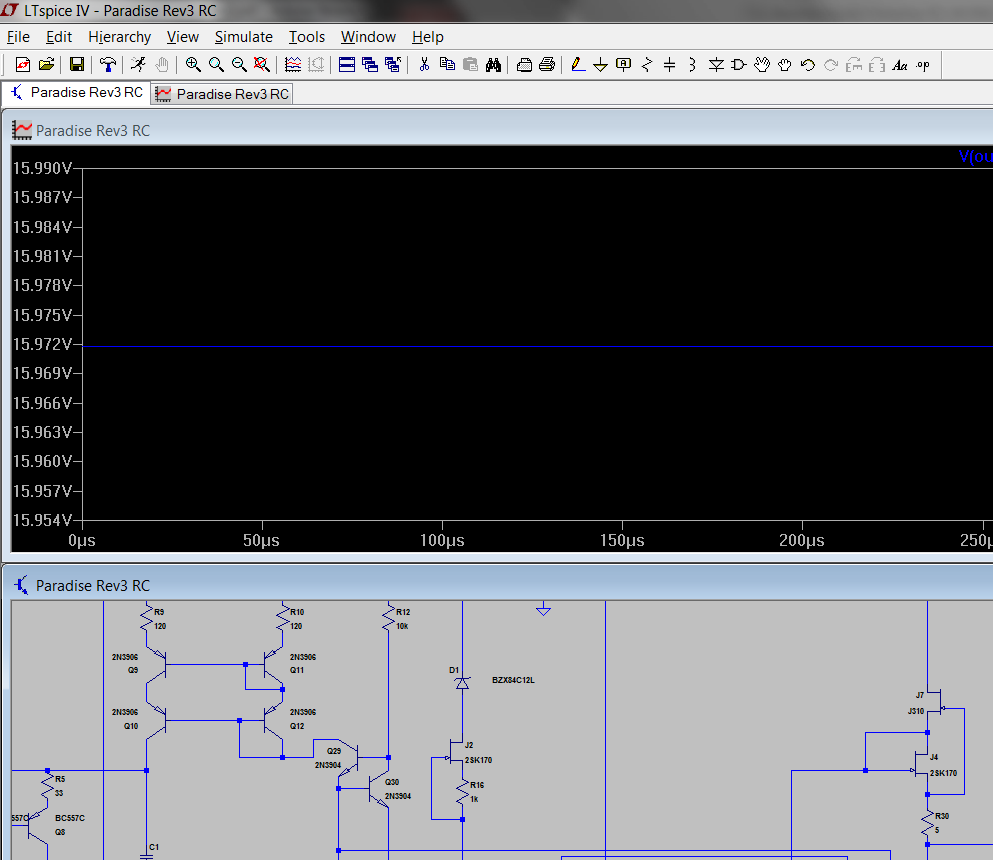
Task: Save using the floppy disk icon
Action: 77,65
